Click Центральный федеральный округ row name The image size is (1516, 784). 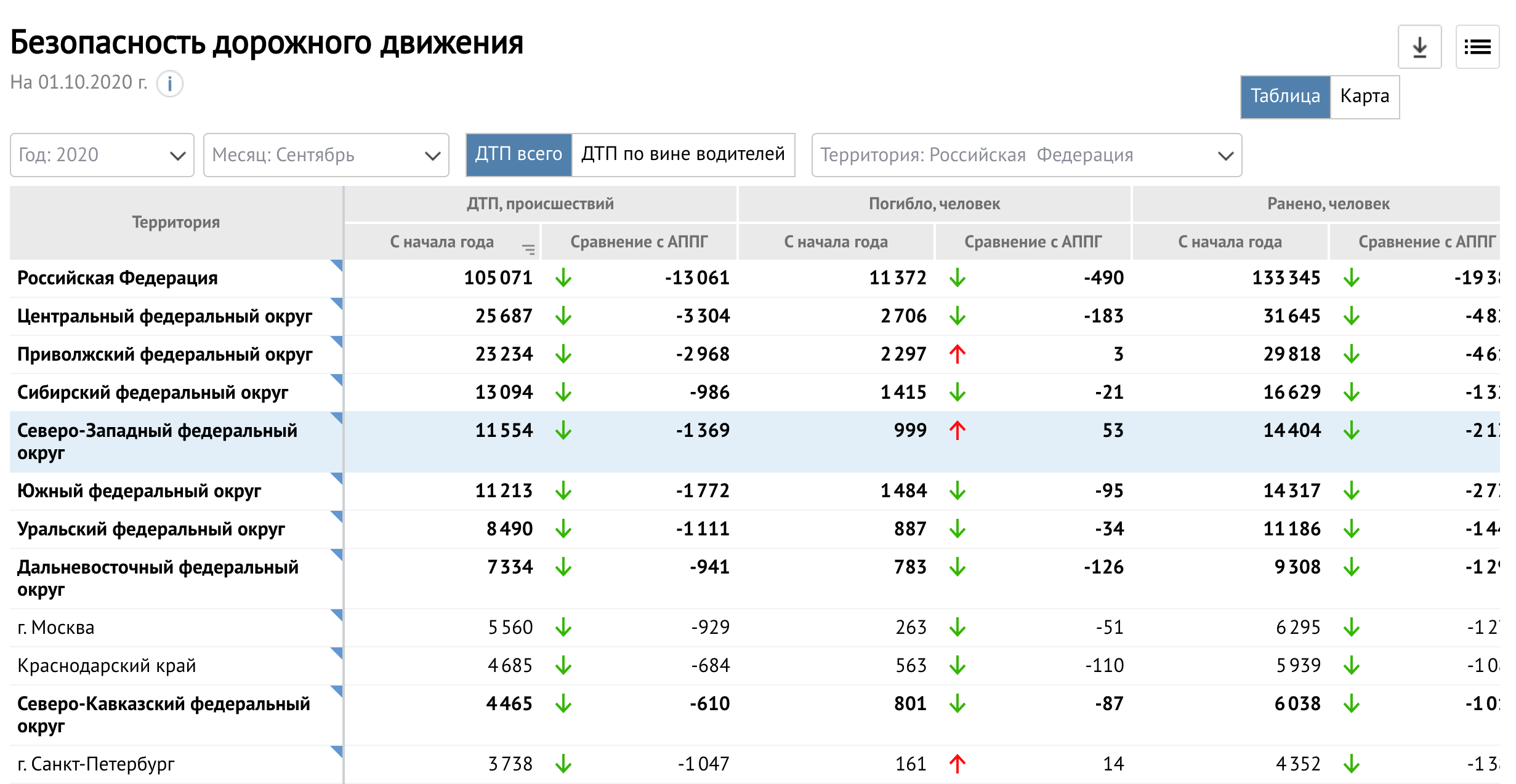tap(164, 316)
